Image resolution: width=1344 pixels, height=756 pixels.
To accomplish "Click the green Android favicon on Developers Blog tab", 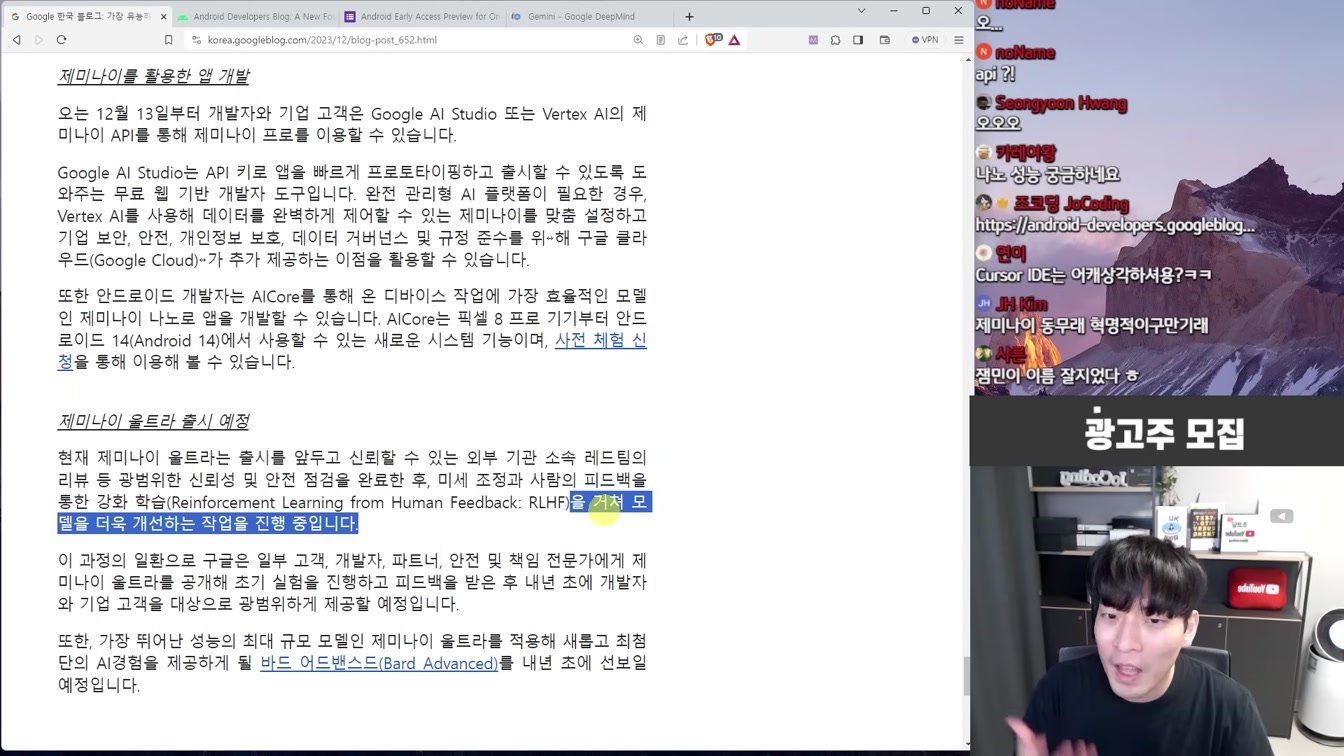I will coord(183,16).
